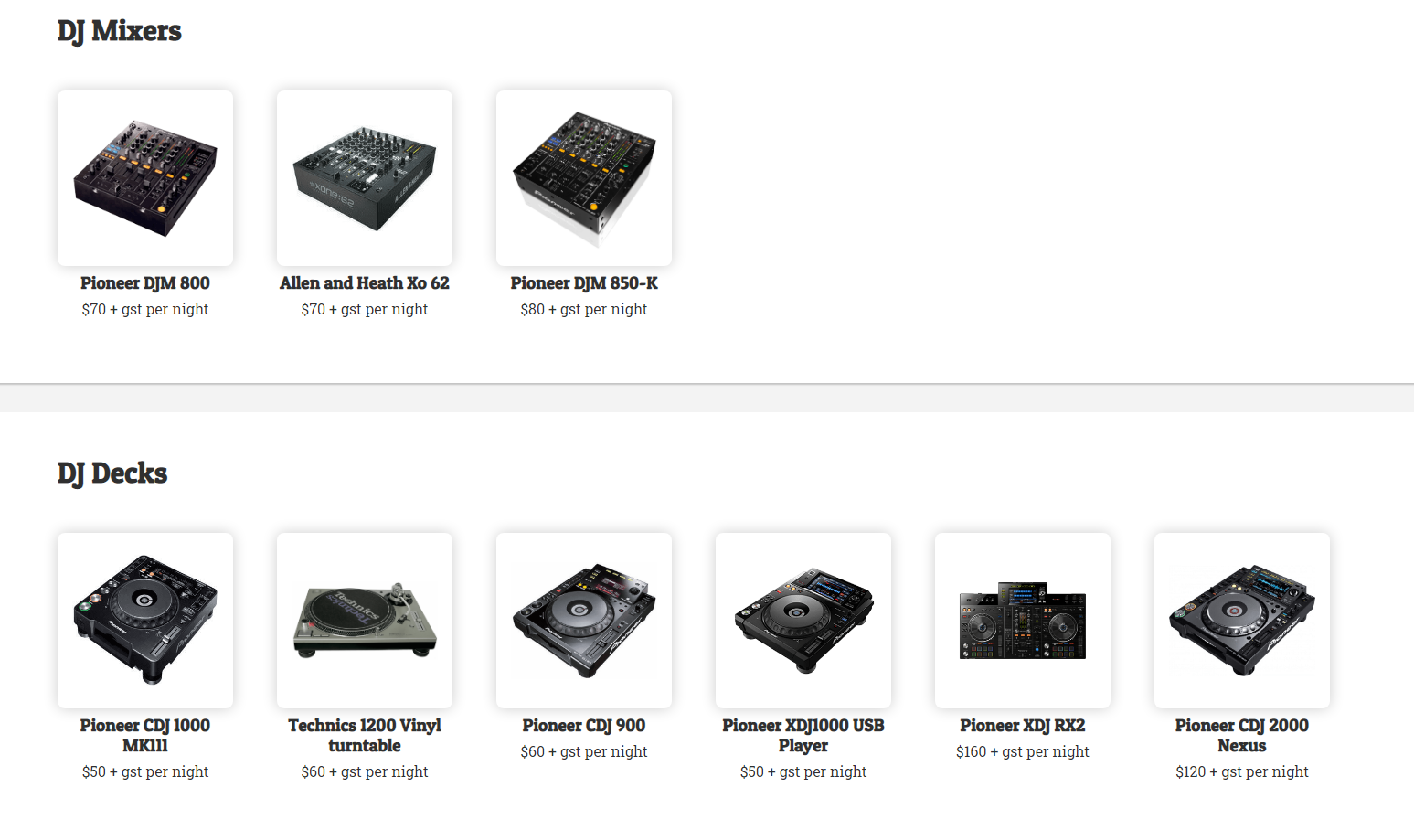
Task: Select the Pioneer CDJ 900 deck image
Action: [x=584, y=621]
